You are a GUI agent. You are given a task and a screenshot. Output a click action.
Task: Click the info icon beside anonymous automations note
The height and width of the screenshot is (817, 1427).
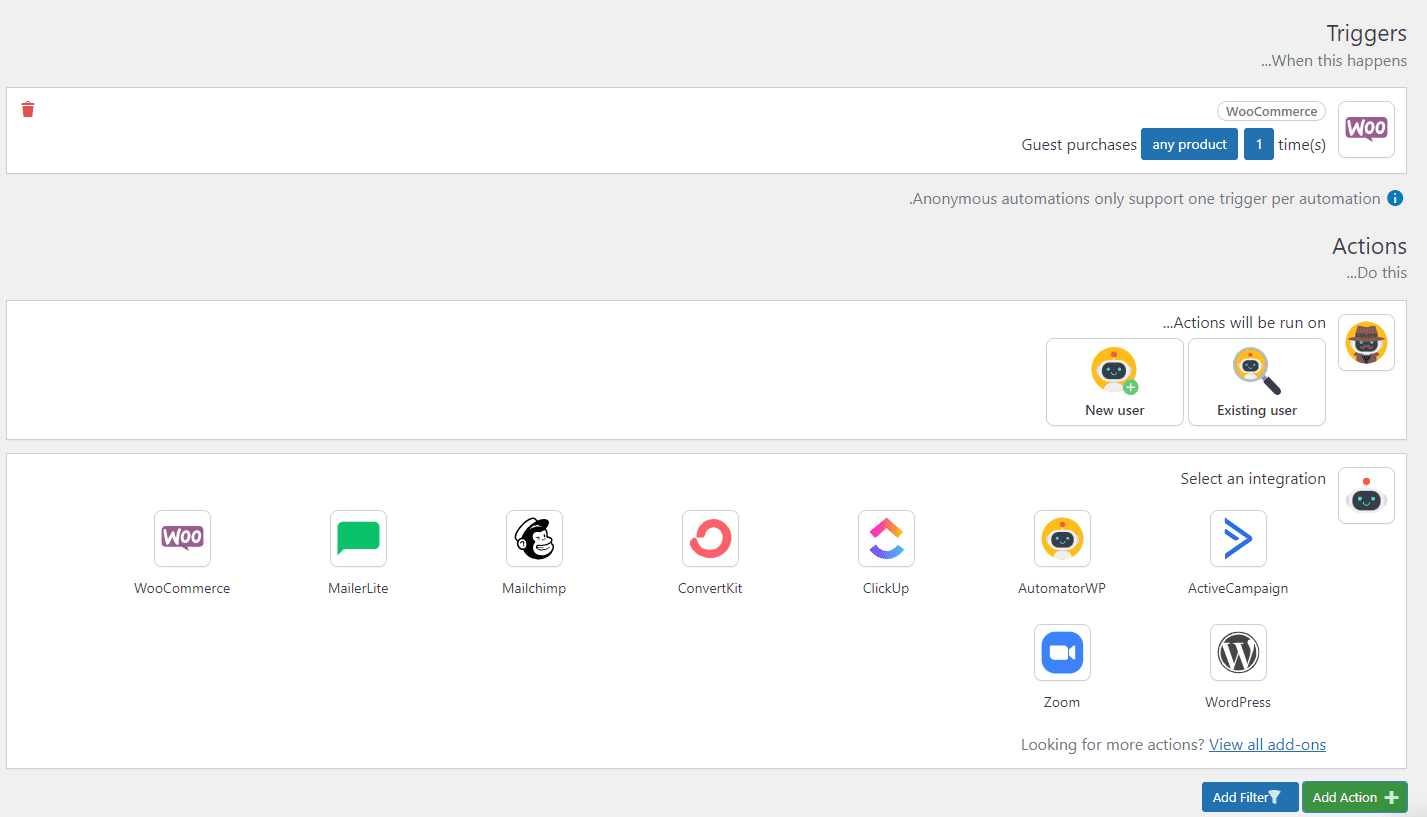click(1395, 198)
